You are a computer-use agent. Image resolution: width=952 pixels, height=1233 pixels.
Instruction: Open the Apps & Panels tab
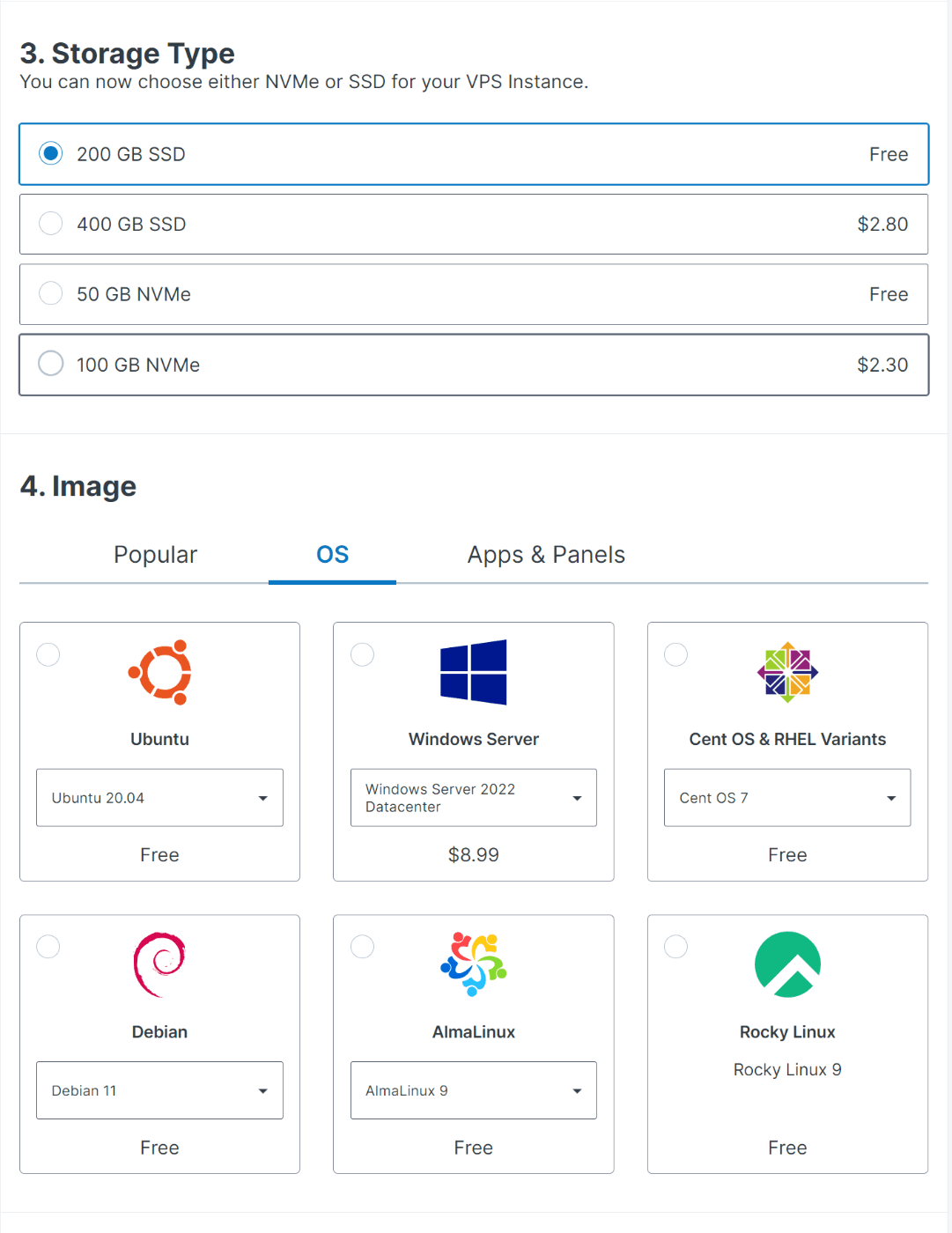546,555
